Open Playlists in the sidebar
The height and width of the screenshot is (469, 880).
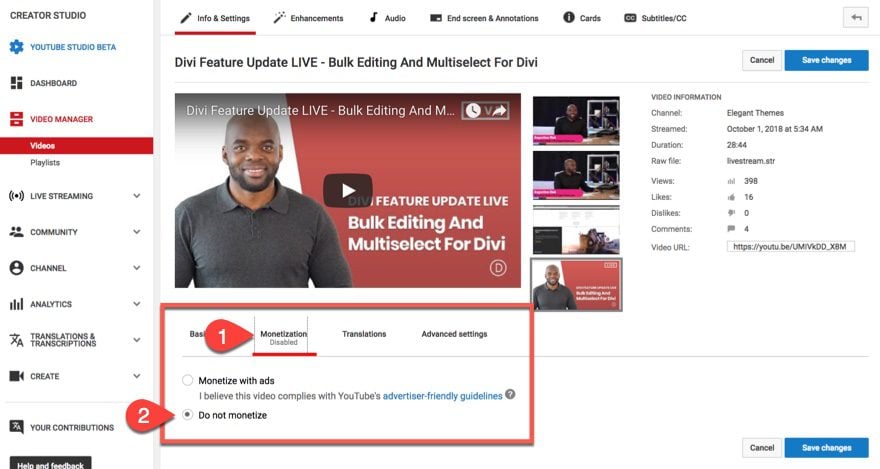point(45,163)
